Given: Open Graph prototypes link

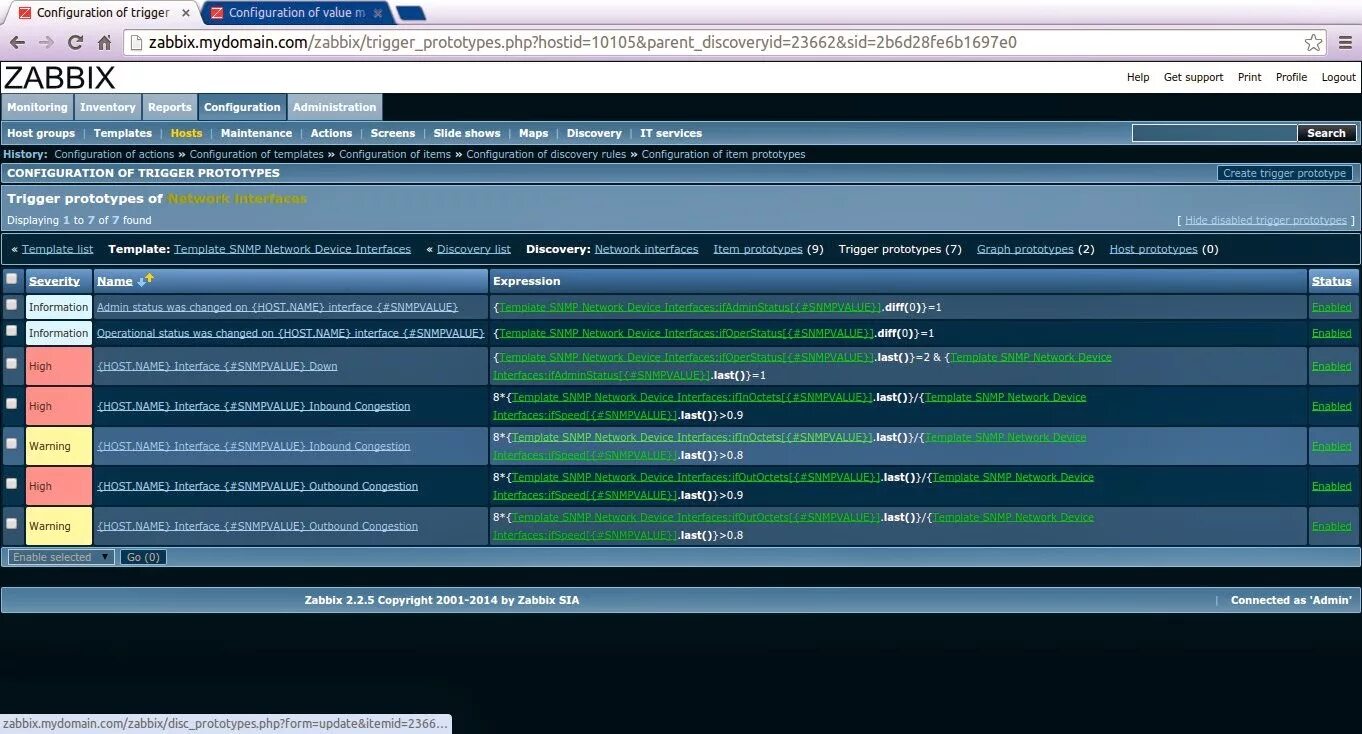Looking at the screenshot, I should pyautogui.click(x=1025, y=249).
